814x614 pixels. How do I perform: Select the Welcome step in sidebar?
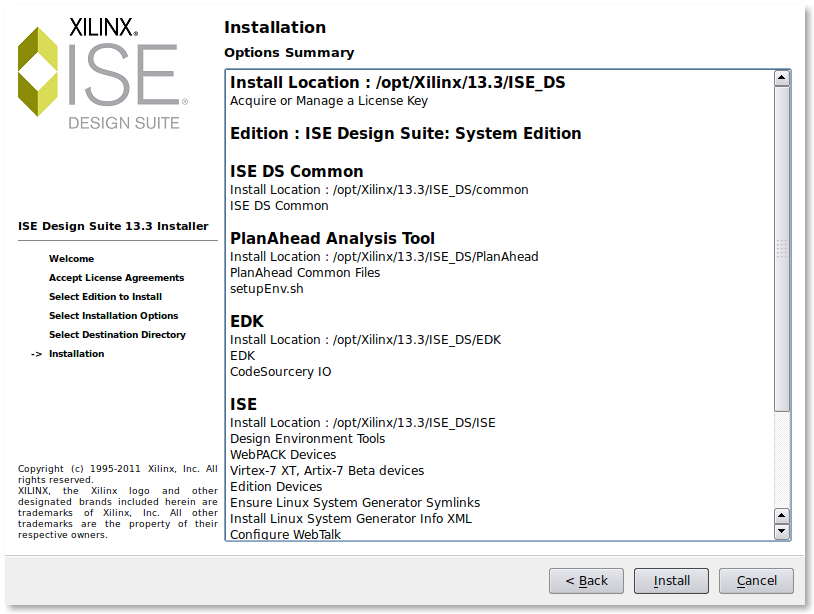[72, 258]
